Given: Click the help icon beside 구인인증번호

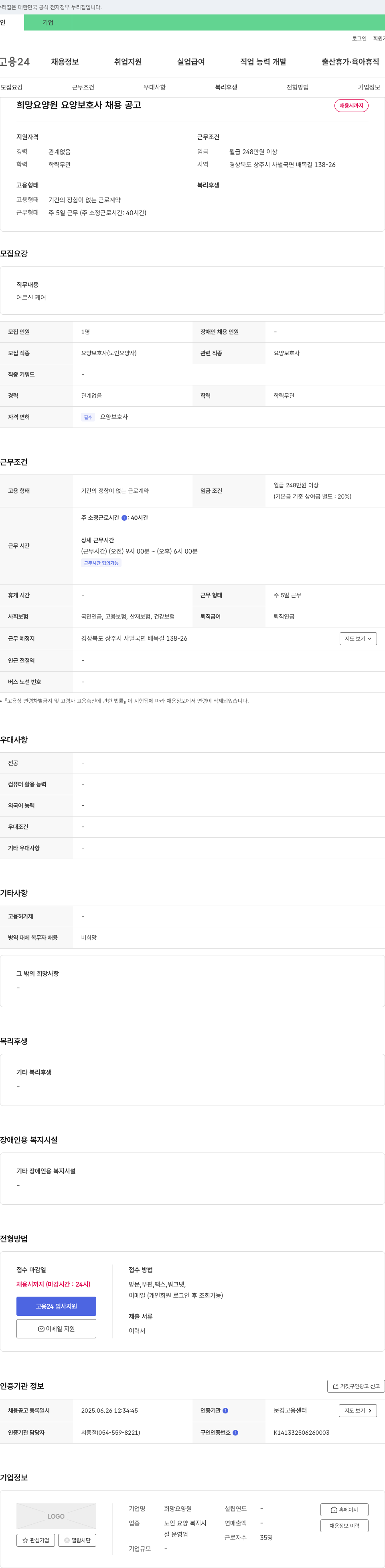Looking at the screenshot, I should 235,1432.
